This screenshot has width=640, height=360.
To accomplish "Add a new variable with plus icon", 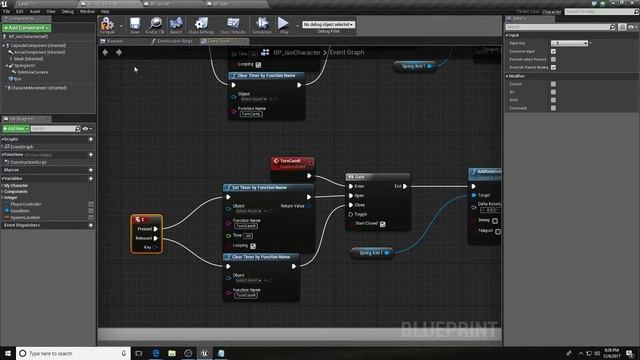I will 91,178.
